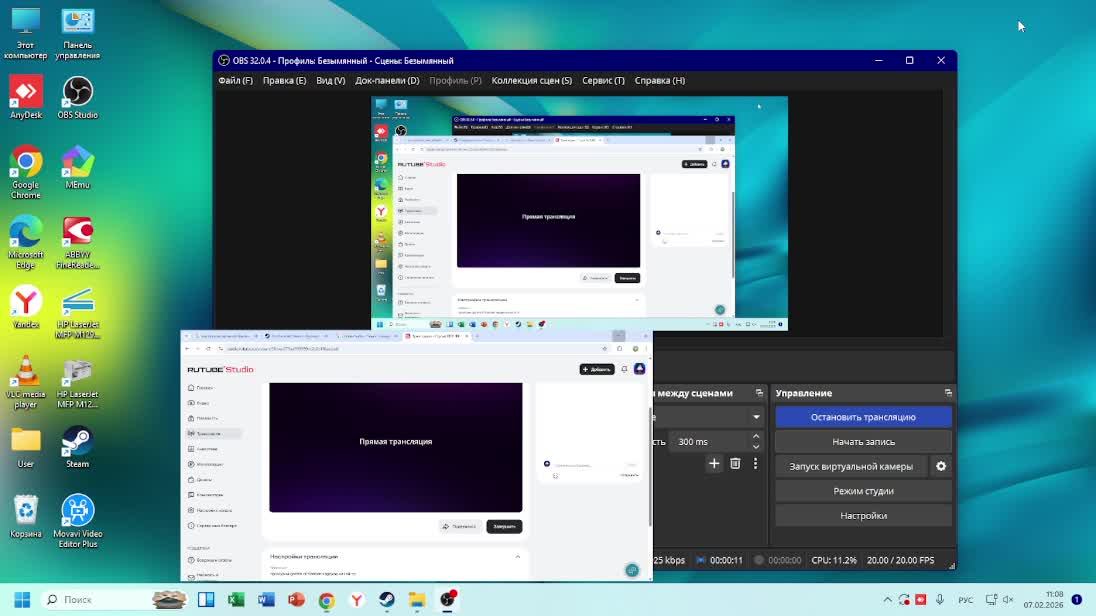
Task: Click Запуск виртуальной камеры button
Action: click(x=851, y=466)
